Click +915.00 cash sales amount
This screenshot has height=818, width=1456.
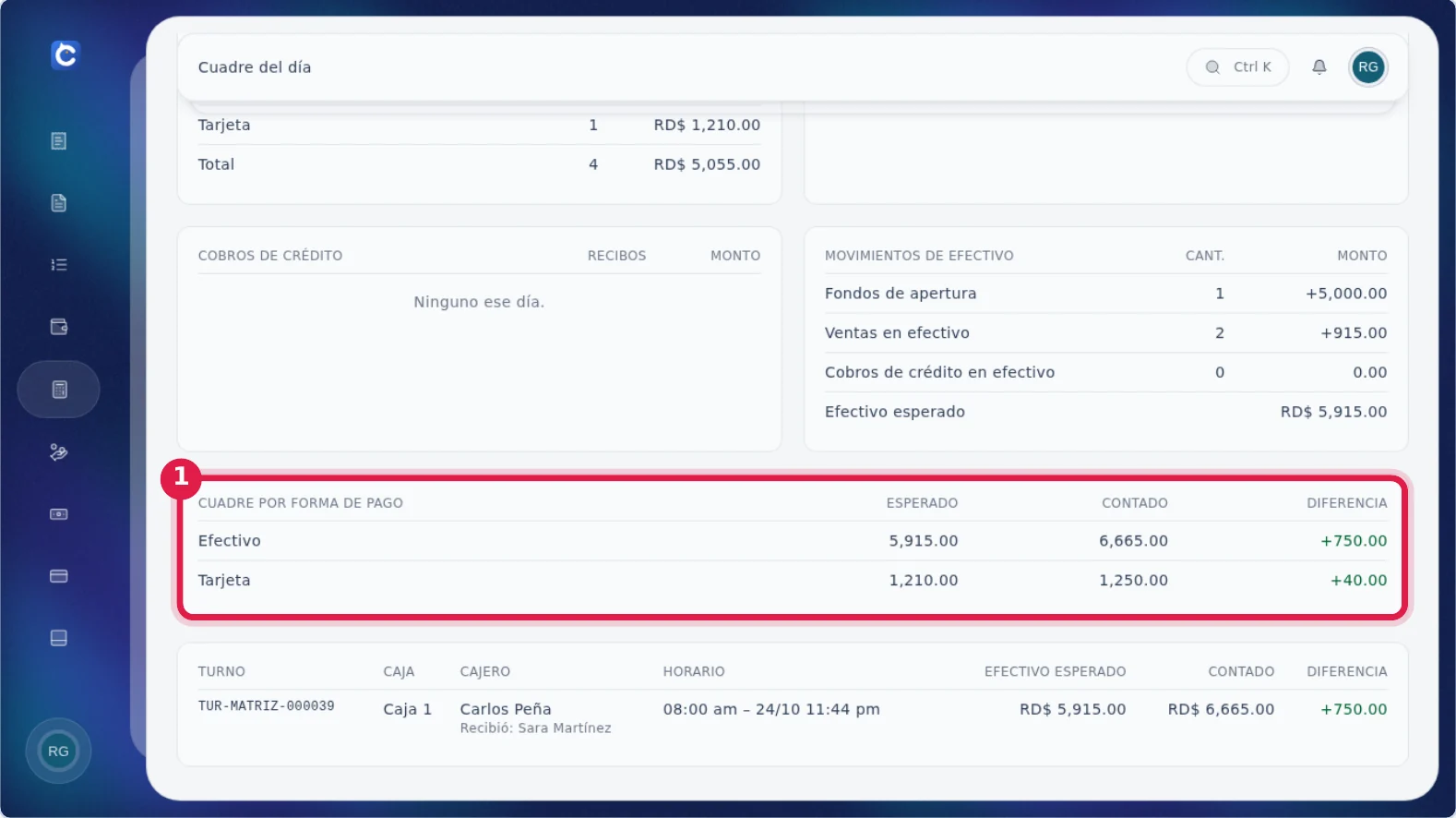pyautogui.click(x=1354, y=333)
